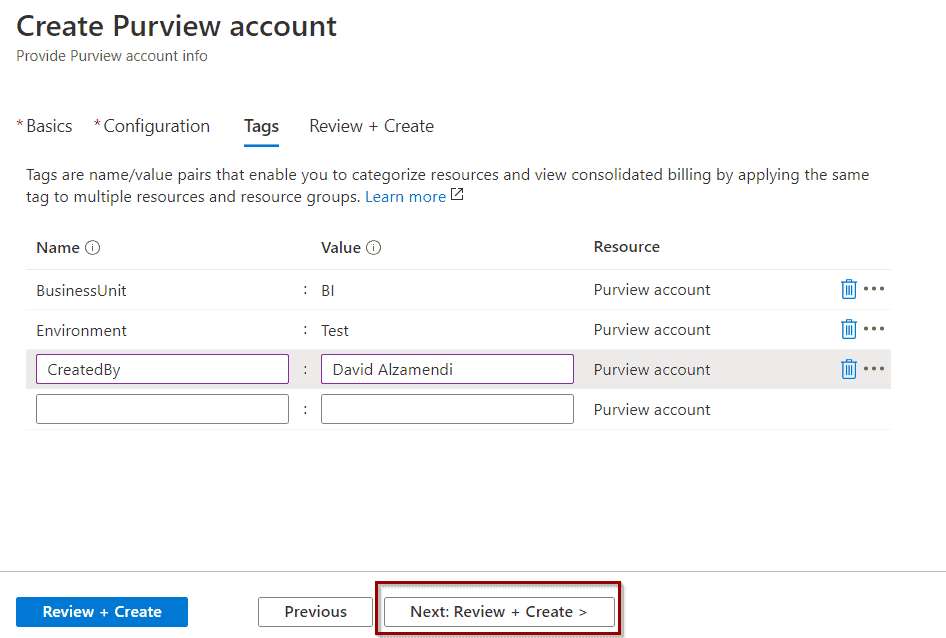Show info tooltip next to Name header
Image resolution: width=946 pixels, height=638 pixels.
click(92, 247)
